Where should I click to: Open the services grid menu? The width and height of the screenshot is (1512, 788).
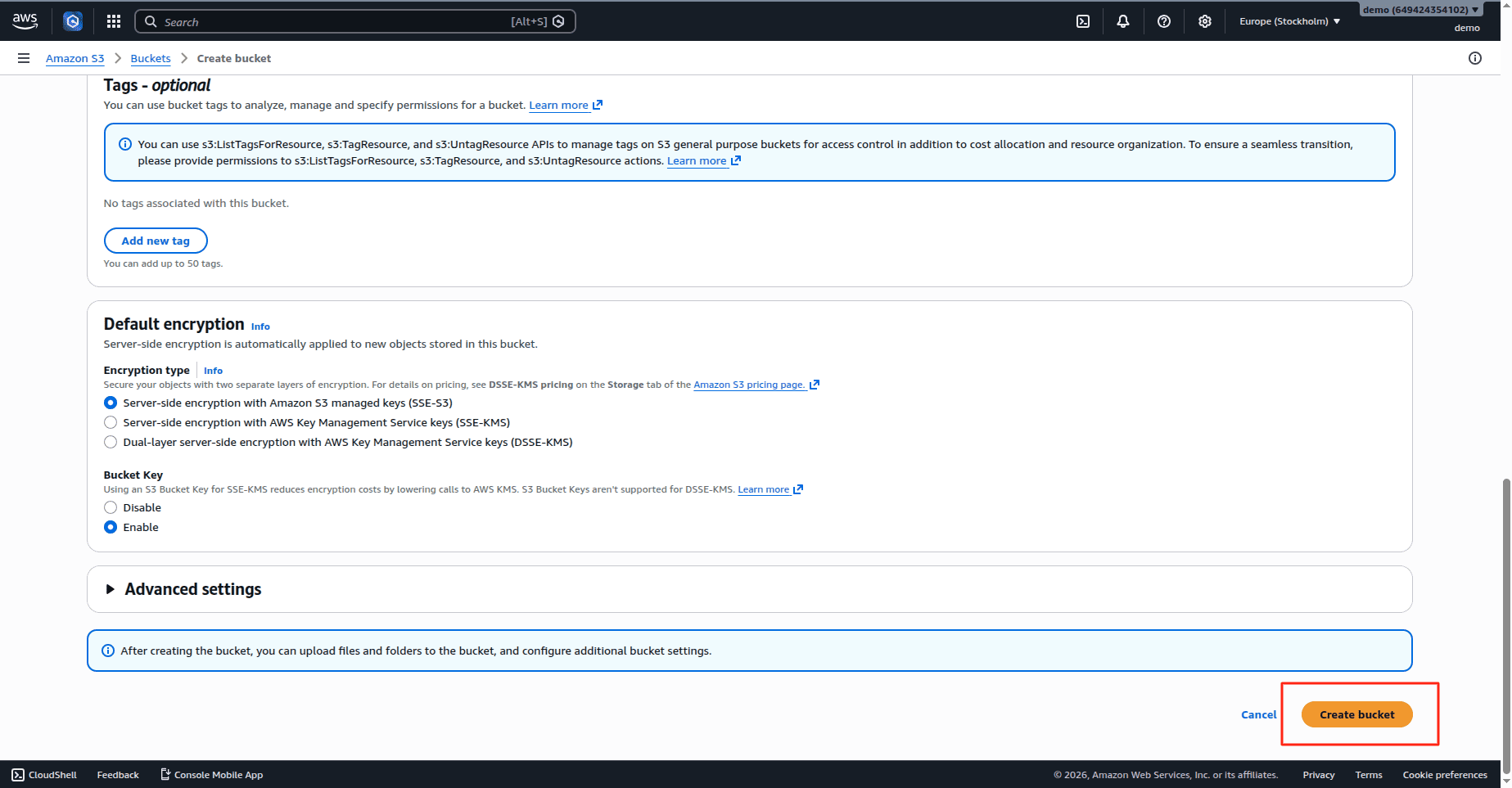pyautogui.click(x=114, y=21)
